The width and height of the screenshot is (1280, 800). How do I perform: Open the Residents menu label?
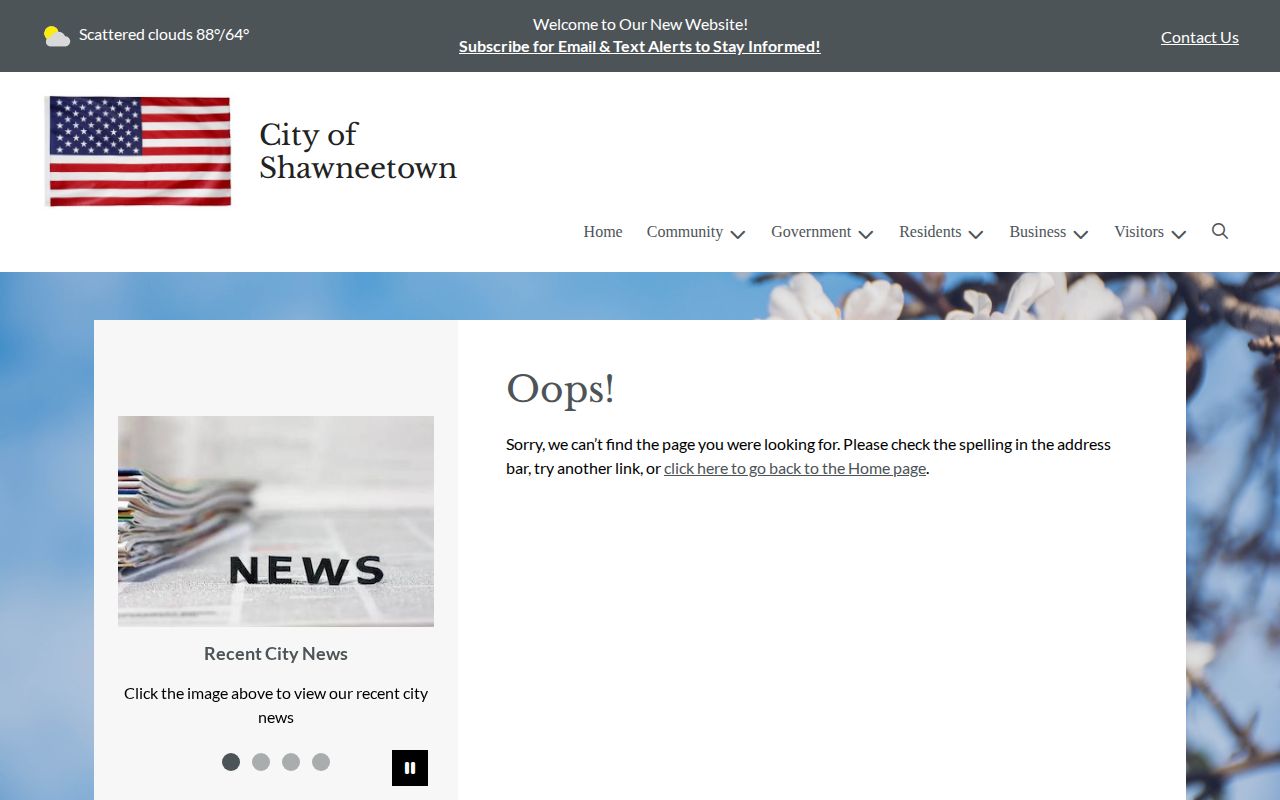pos(930,232)
